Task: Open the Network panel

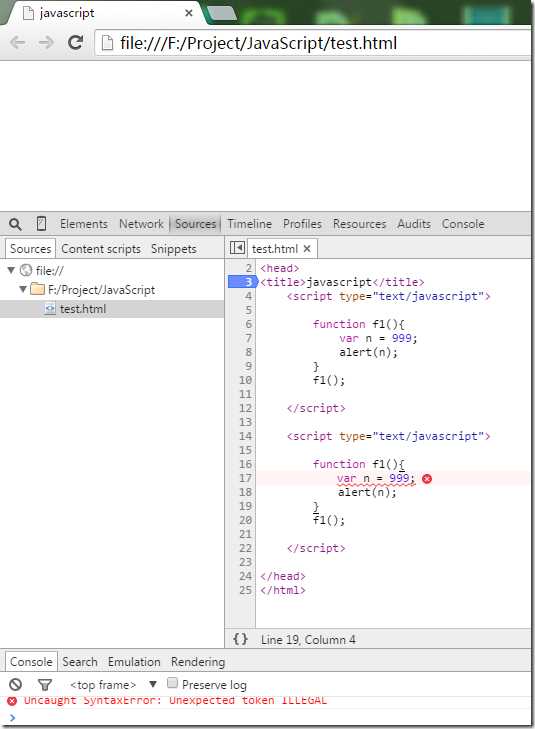Action: click(141, 224)
